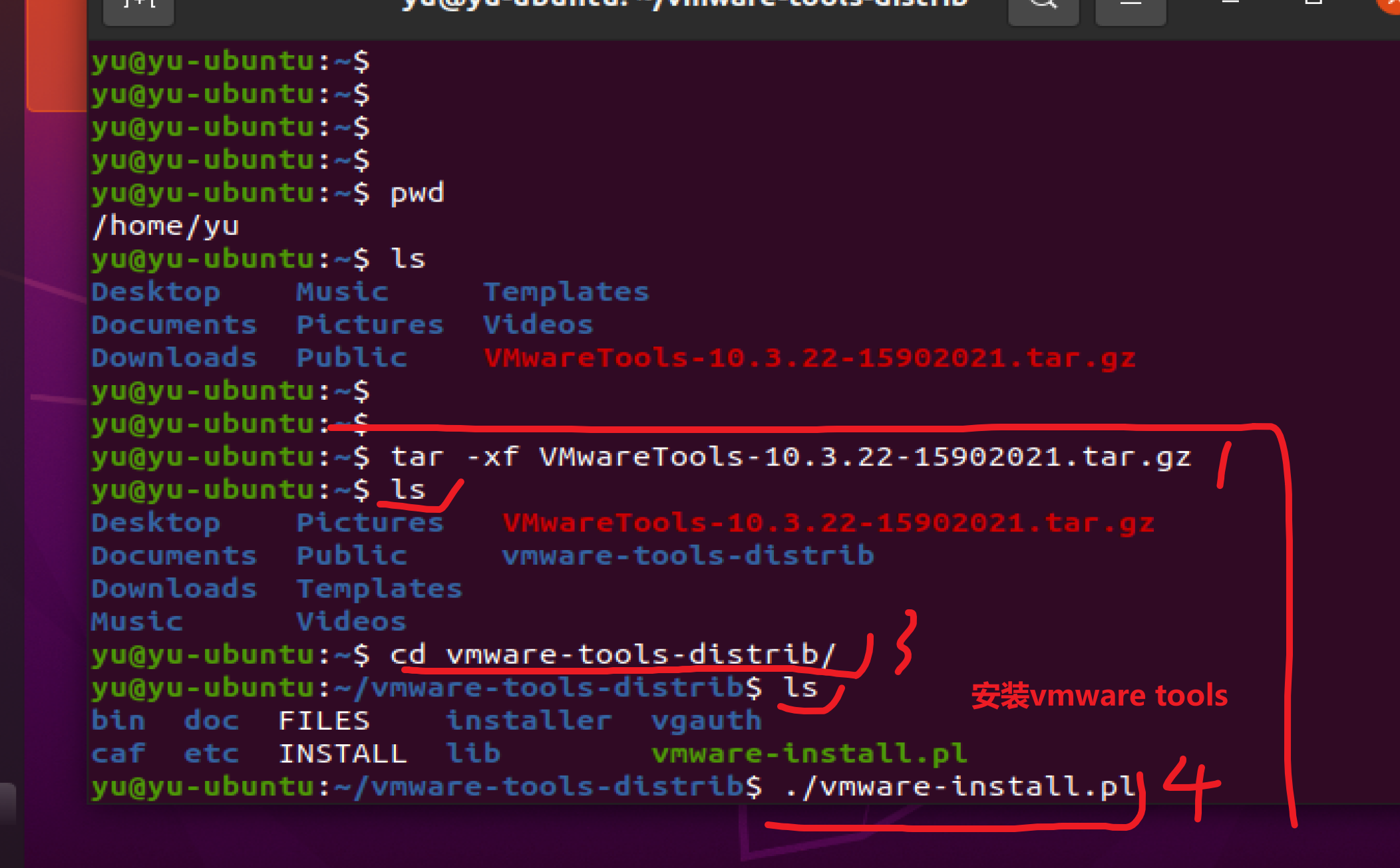This screenshot has width=1400, height=868.
Task: Click vmware-tools-distrib folder name in listing
Action: [687, 555]
